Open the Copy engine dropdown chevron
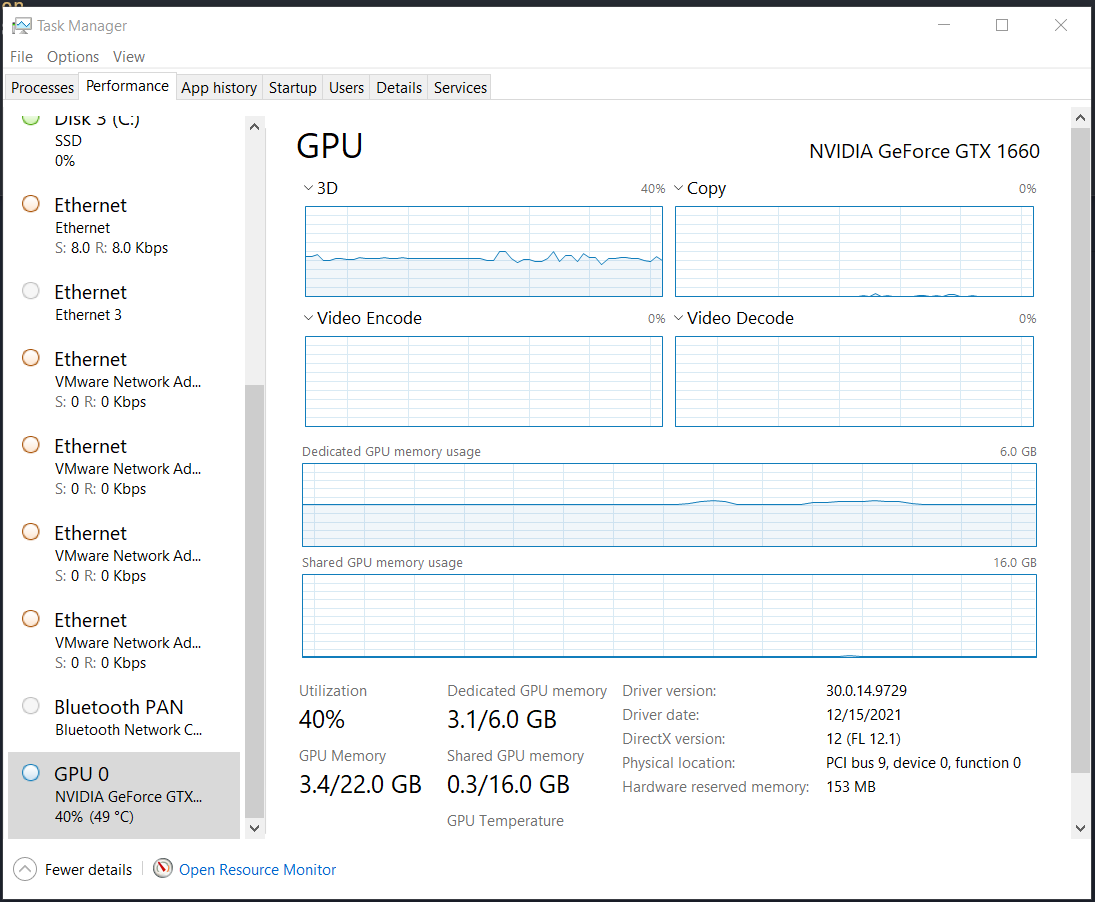The width and height of the screenshot is (1095, 902). [678, 188]
